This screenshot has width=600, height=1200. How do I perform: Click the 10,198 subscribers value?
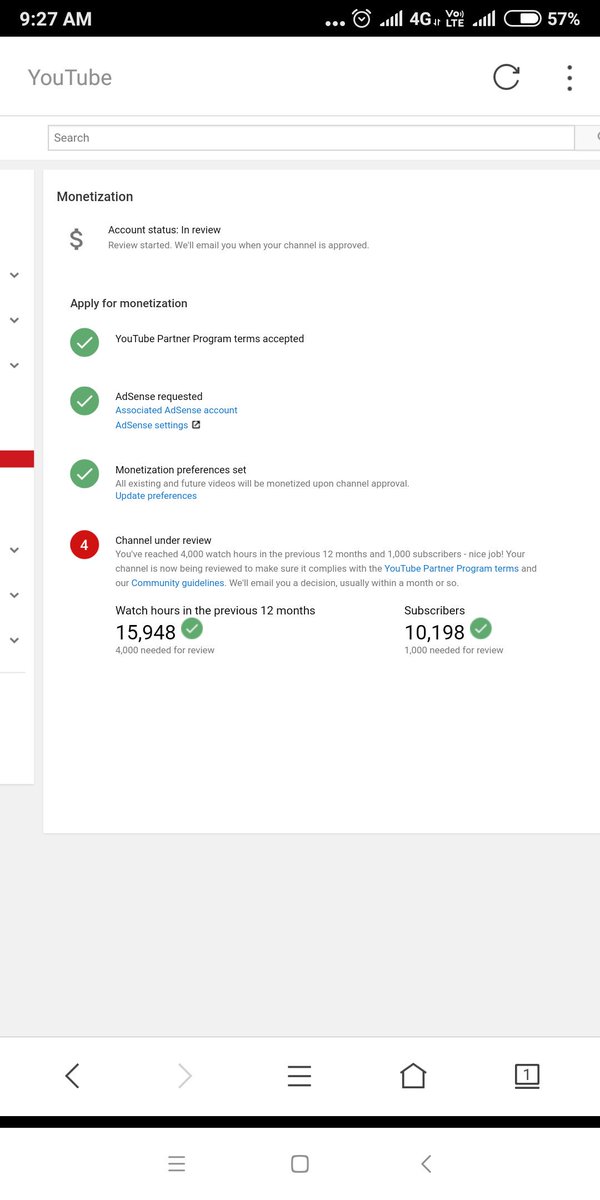(x=435, y=632)
